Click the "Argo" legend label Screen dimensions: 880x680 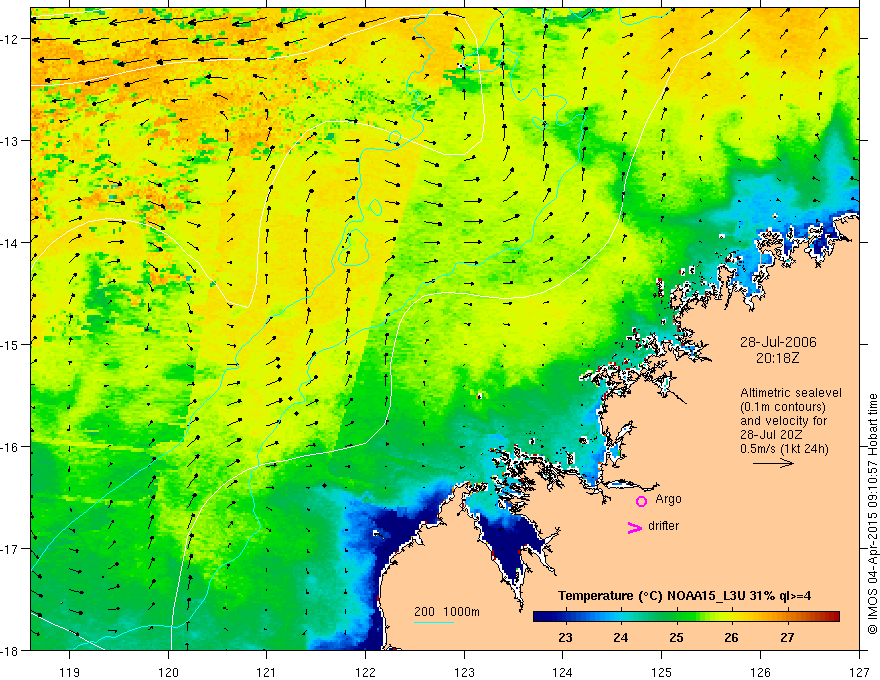point(668,499)
